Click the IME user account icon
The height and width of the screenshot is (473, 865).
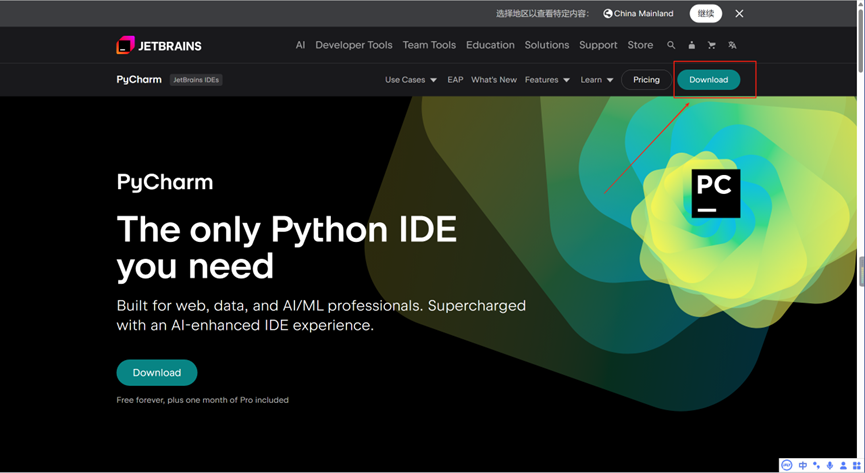(x=843, y=465)
